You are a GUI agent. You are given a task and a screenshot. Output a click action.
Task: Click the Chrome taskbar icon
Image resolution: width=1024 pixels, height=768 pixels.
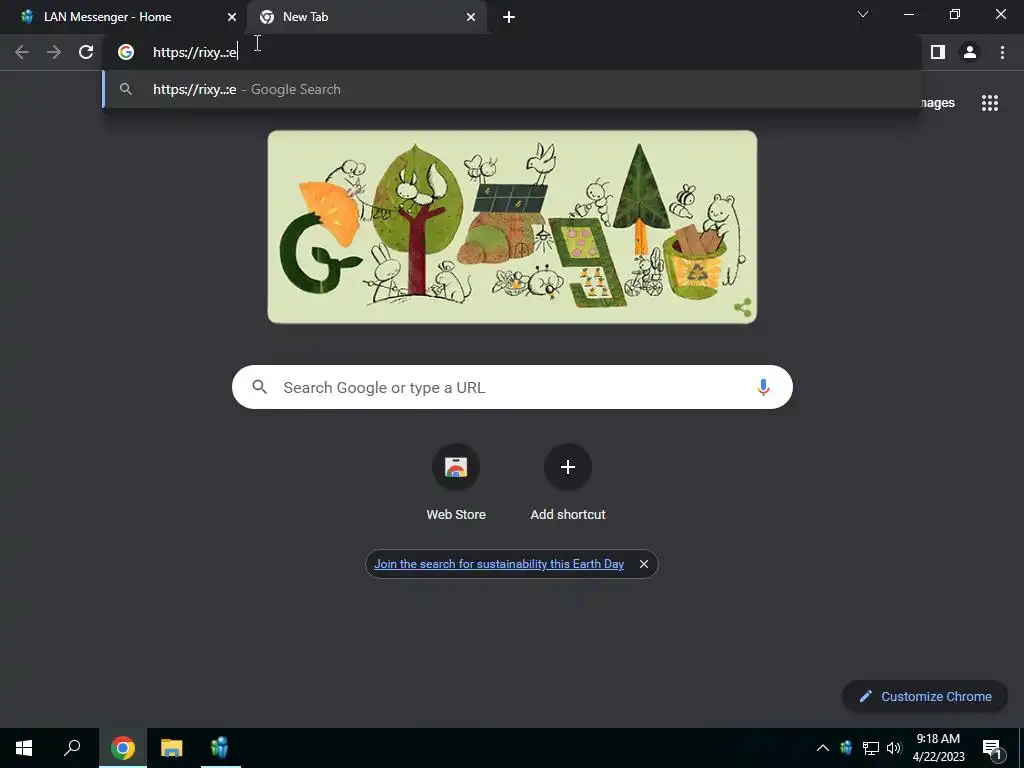point(123,748)
